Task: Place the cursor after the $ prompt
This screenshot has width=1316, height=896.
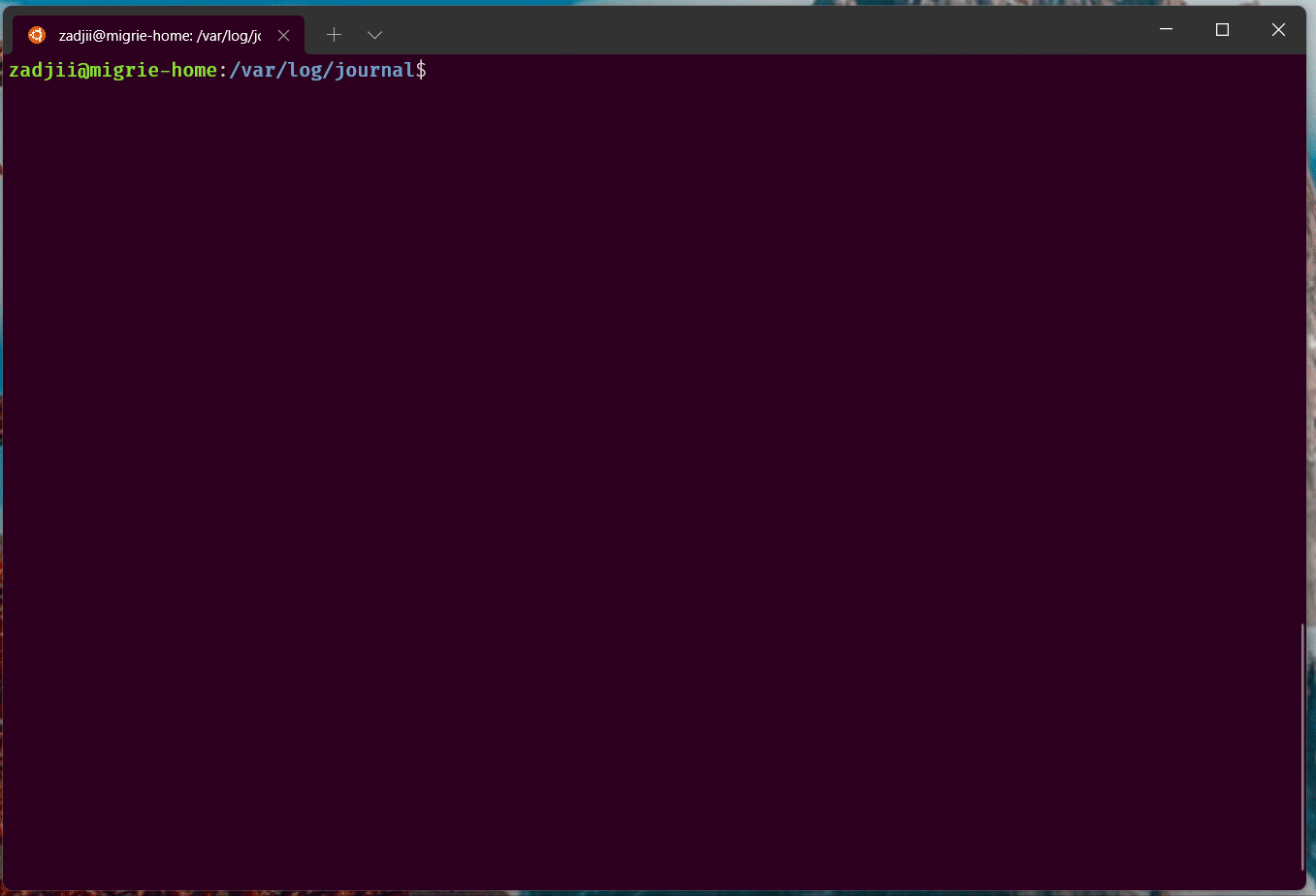Action: (436, 69)
